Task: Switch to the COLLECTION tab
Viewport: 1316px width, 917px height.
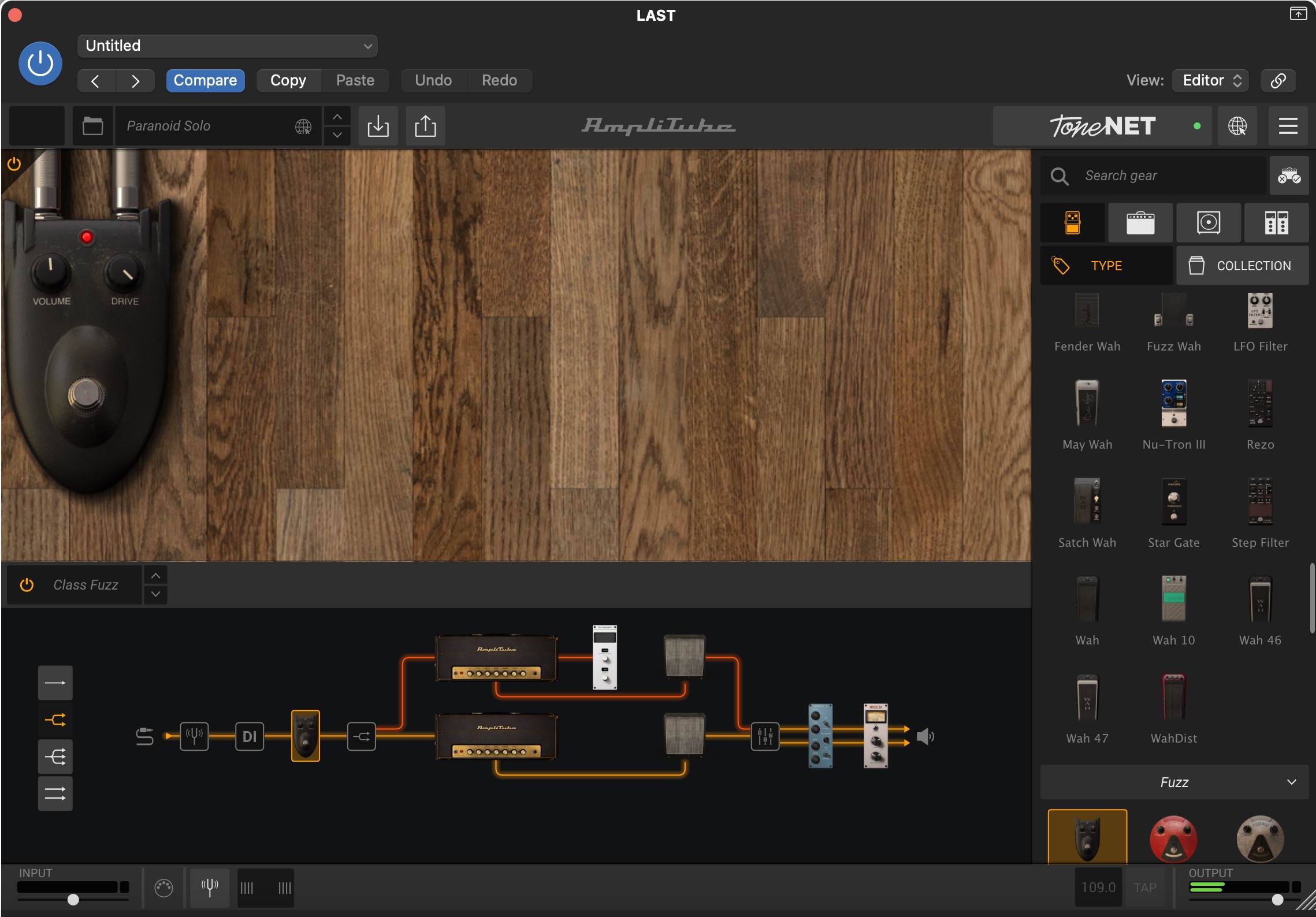Action: coord(1243,266)
